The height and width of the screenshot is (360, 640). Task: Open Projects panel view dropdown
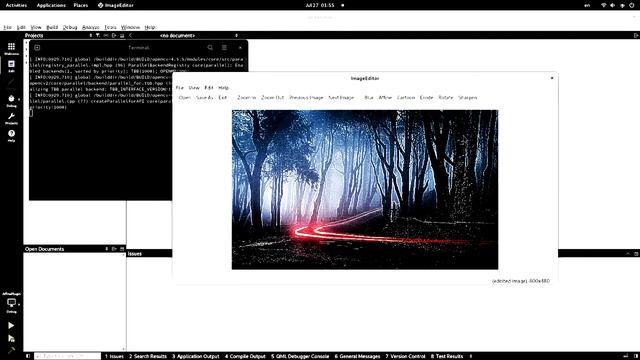[91, 36]
